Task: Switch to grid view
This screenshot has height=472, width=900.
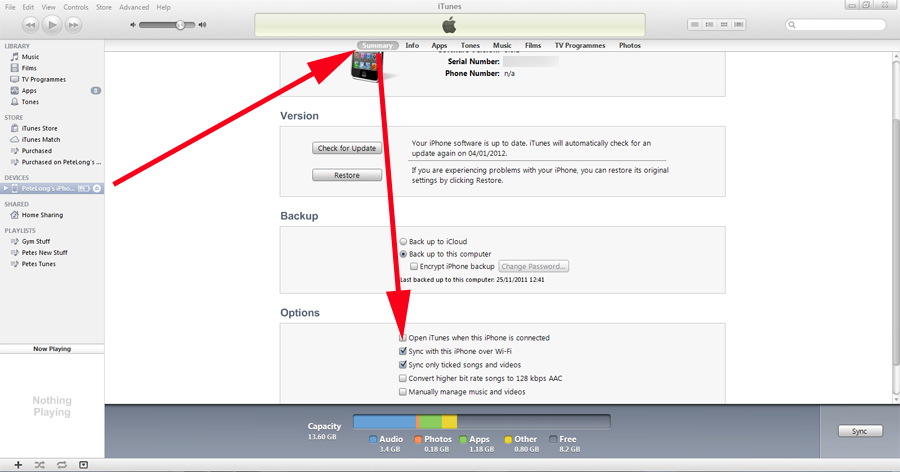Action: click(x=724, y=25)
